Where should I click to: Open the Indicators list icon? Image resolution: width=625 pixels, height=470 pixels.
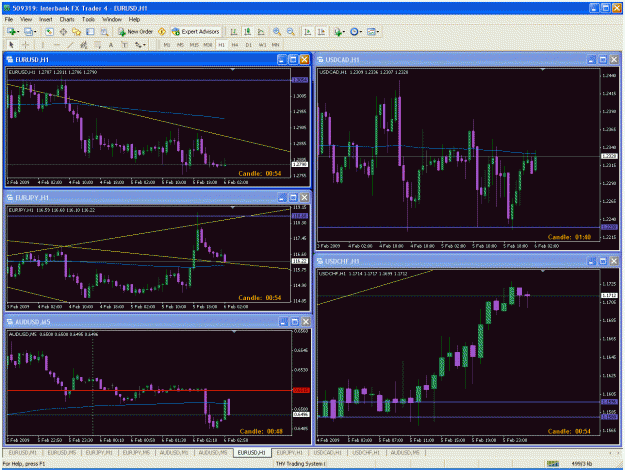click(338, 31)
